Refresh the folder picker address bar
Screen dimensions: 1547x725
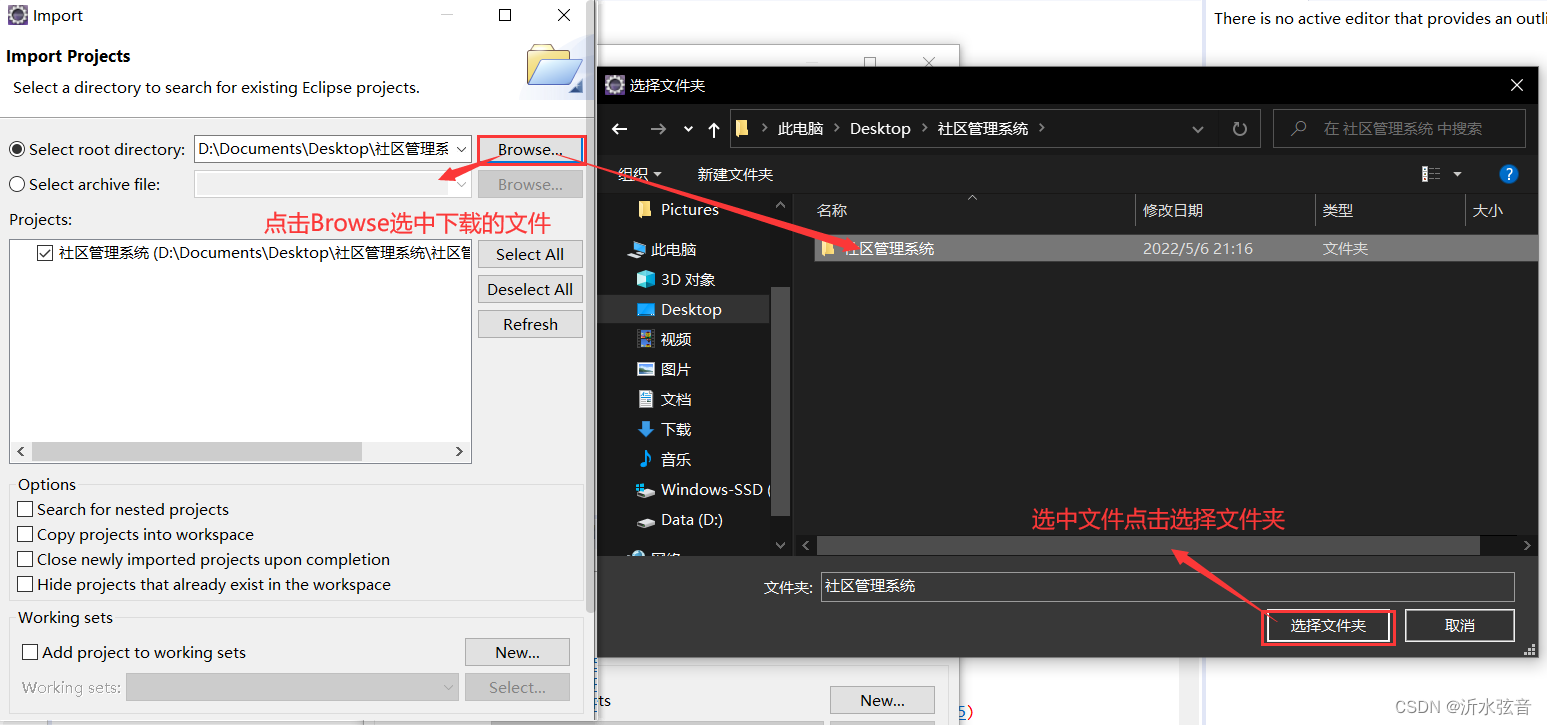(x=1240, y=129)
